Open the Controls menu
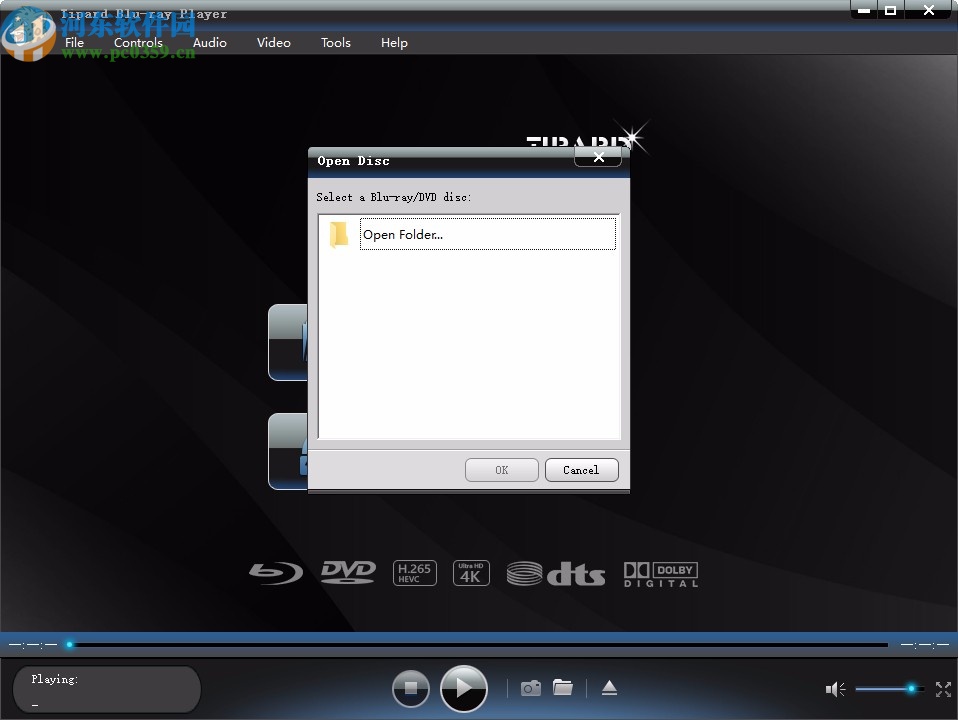The image size is (958, 720). tap(138, 42)
